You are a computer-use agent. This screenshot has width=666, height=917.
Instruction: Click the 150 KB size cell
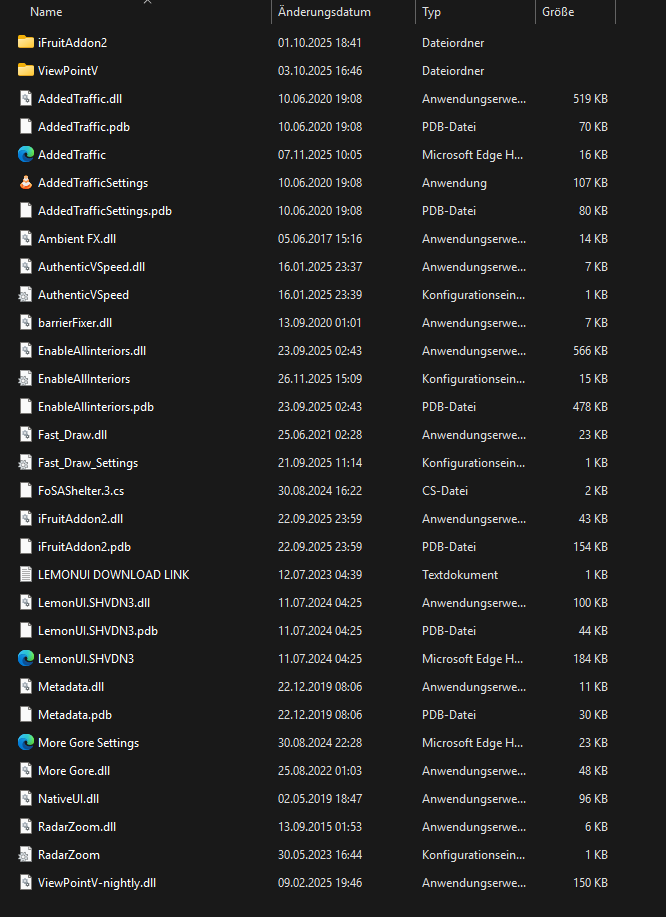pyautogui.click(x=590, y=882)
